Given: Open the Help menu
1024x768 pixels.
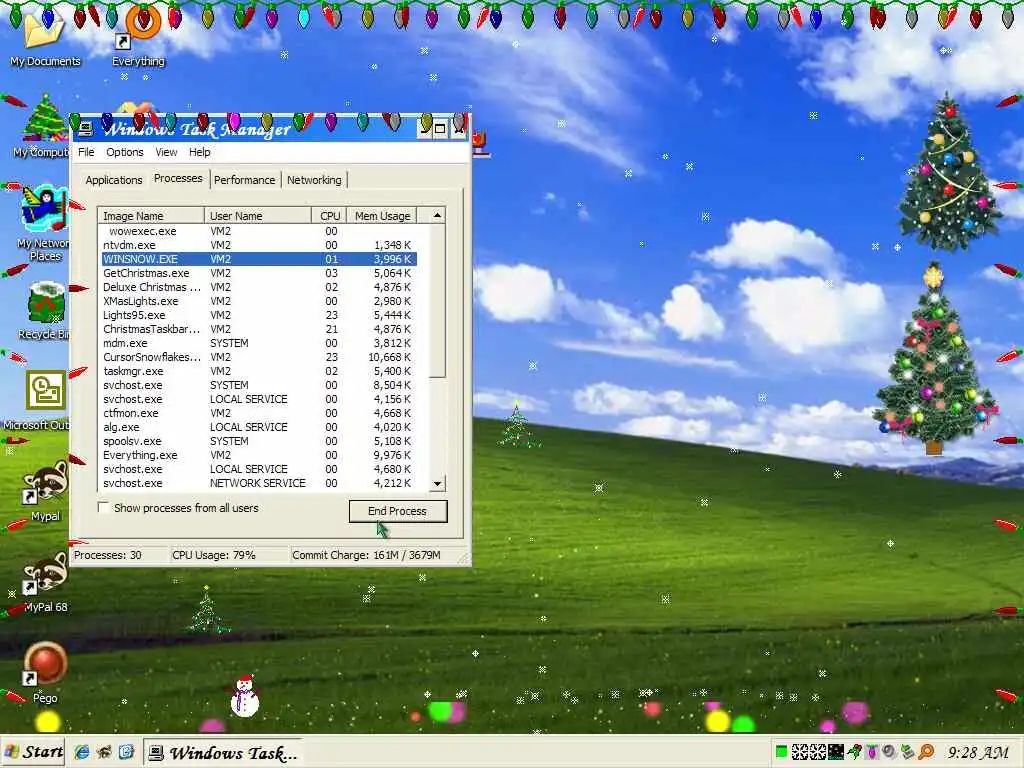Looking at the screenshot, I should pyautogui.click(x=200, y=152).
